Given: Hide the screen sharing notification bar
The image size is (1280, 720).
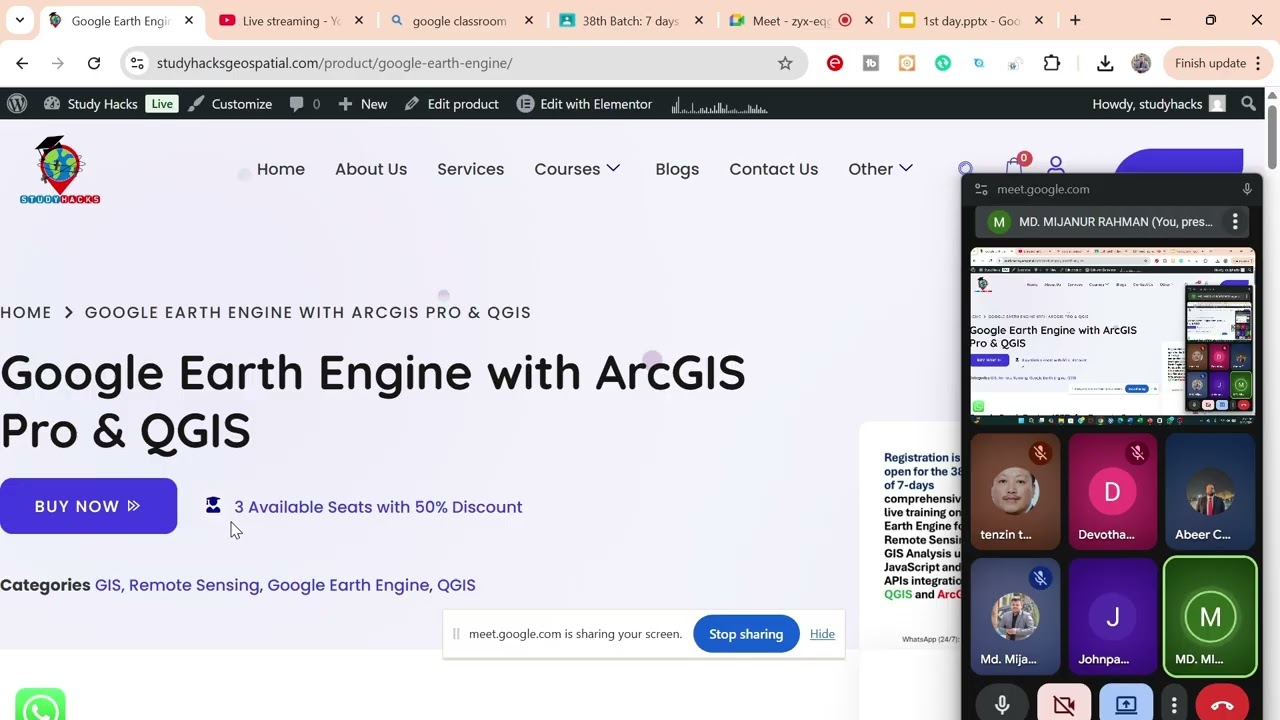Looking at the screenshot, I should tap(822, 634).
